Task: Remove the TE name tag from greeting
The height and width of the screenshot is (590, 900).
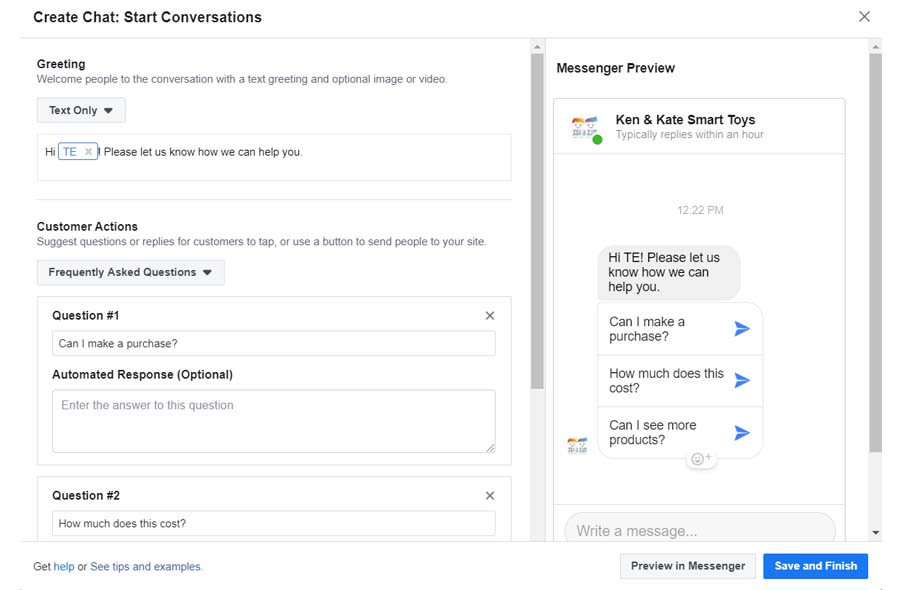Action: click(88, 152)
